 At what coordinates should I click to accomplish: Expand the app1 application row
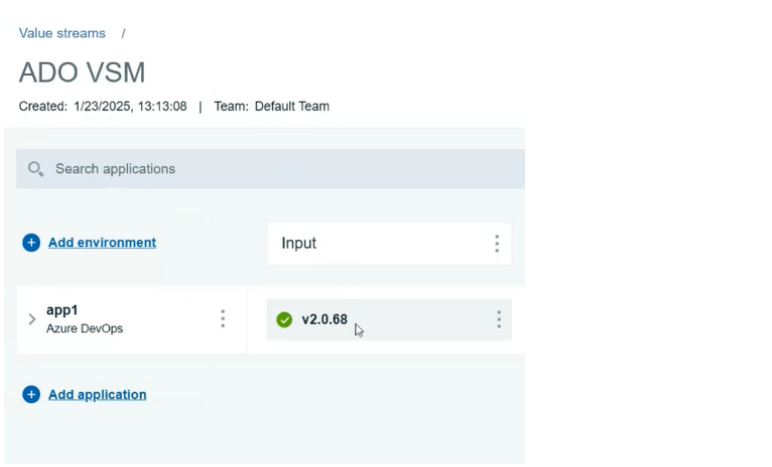pos(32,319)
